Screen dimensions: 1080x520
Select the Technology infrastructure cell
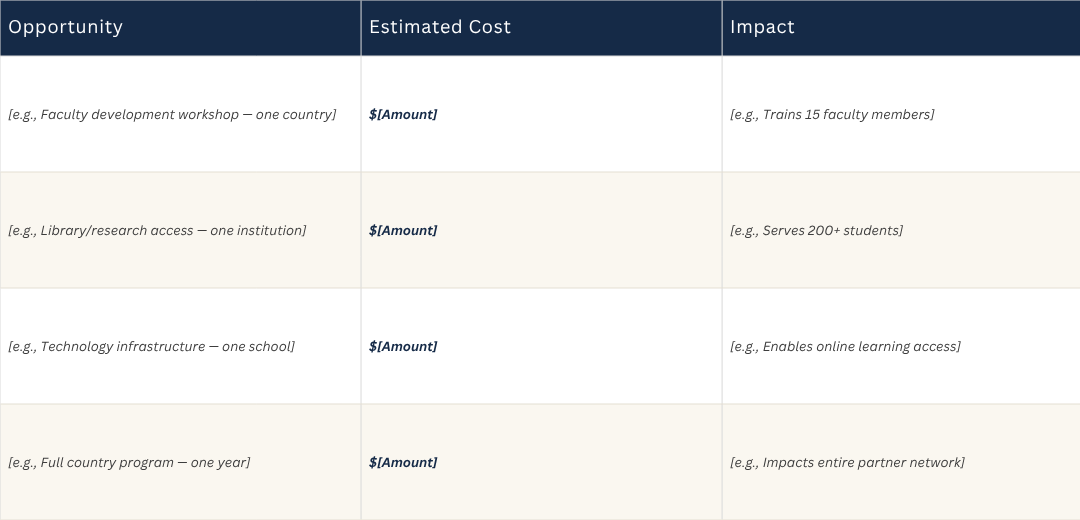(x=180, y=346)
